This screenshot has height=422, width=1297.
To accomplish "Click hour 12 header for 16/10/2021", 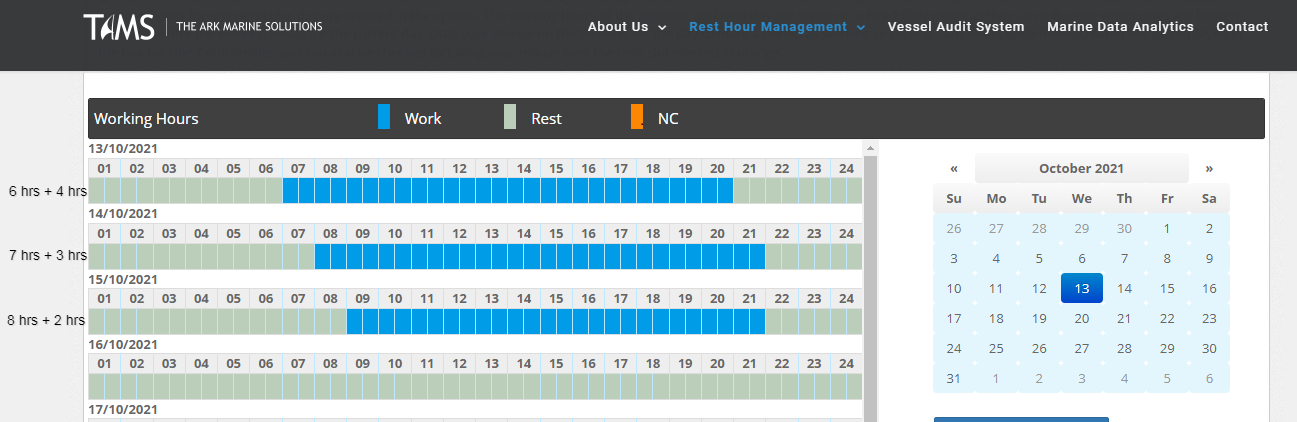I will click(459, 363).
